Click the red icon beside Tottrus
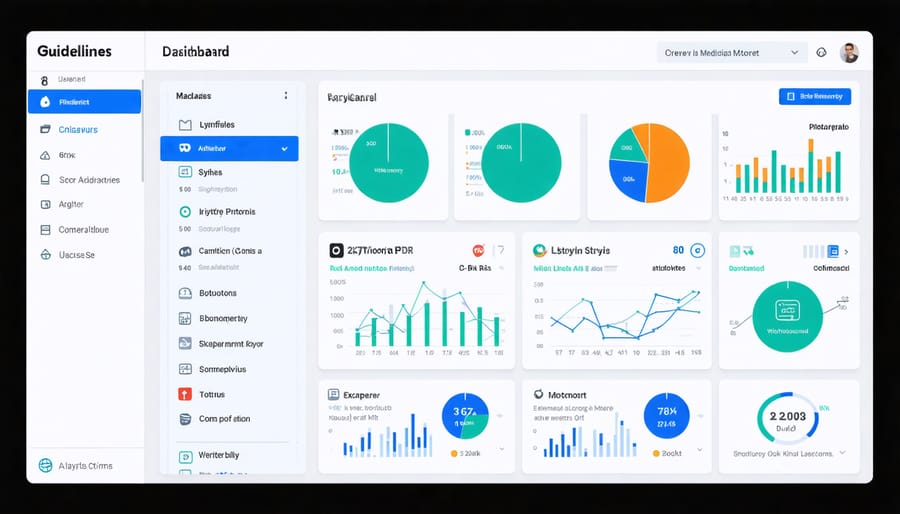 click(185, 394)
